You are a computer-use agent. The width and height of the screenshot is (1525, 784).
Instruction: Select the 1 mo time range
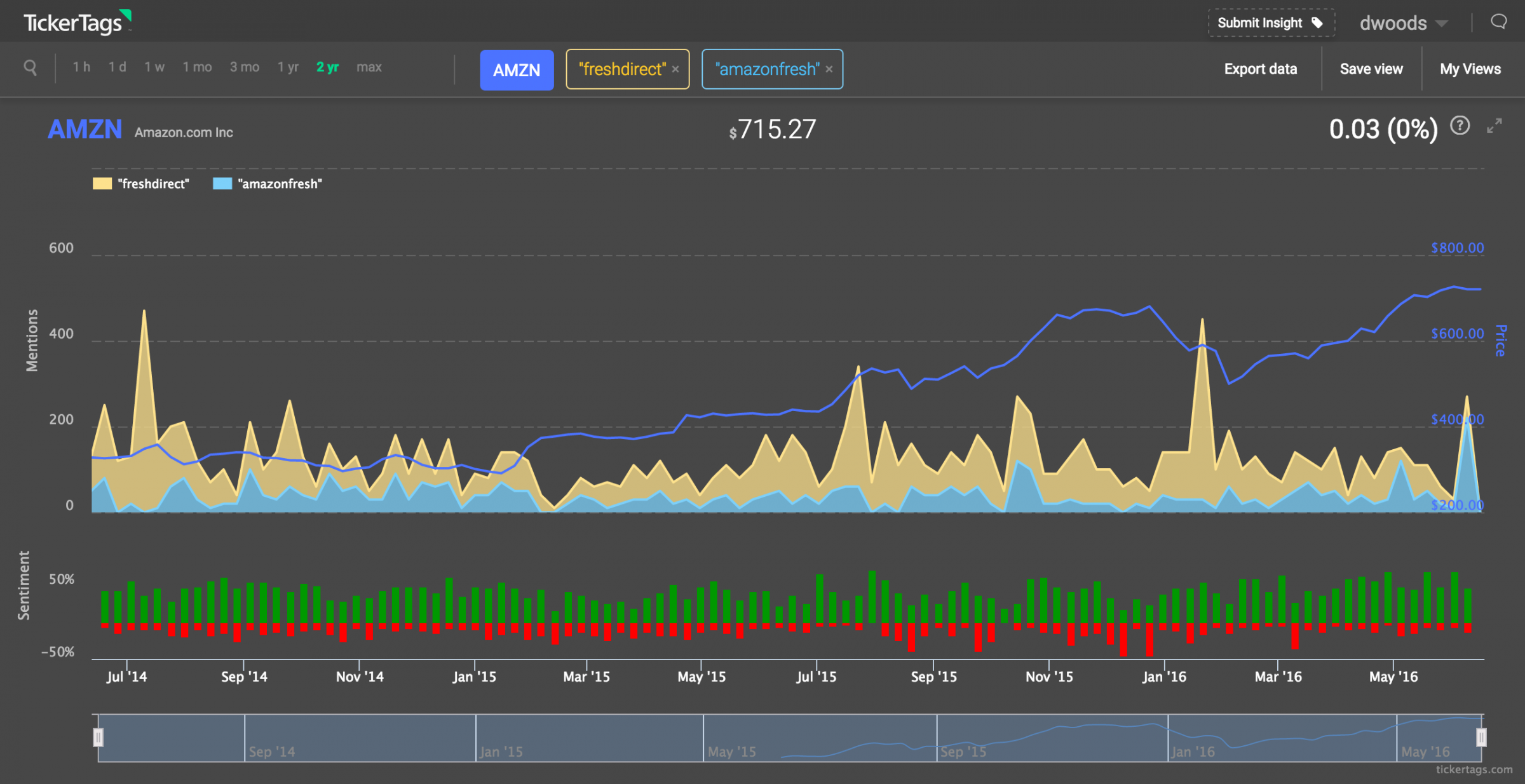197,67
